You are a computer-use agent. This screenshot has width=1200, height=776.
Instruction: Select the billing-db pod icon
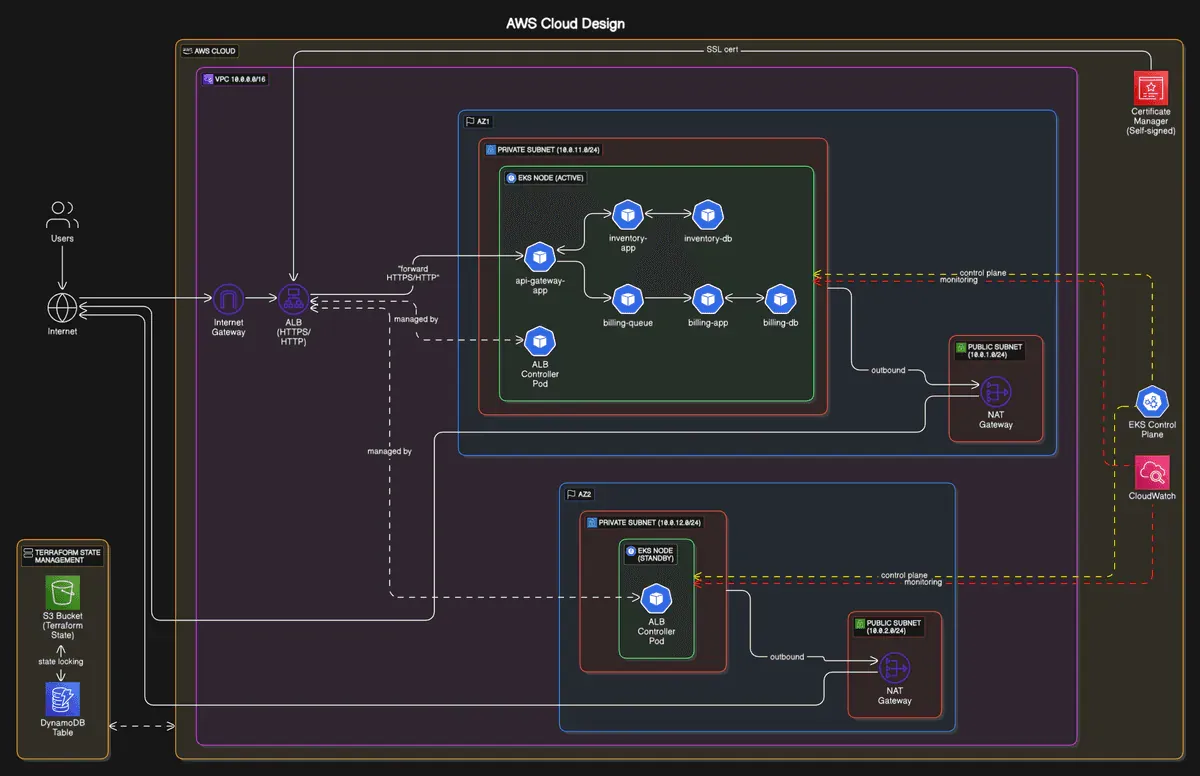(780, 298)
